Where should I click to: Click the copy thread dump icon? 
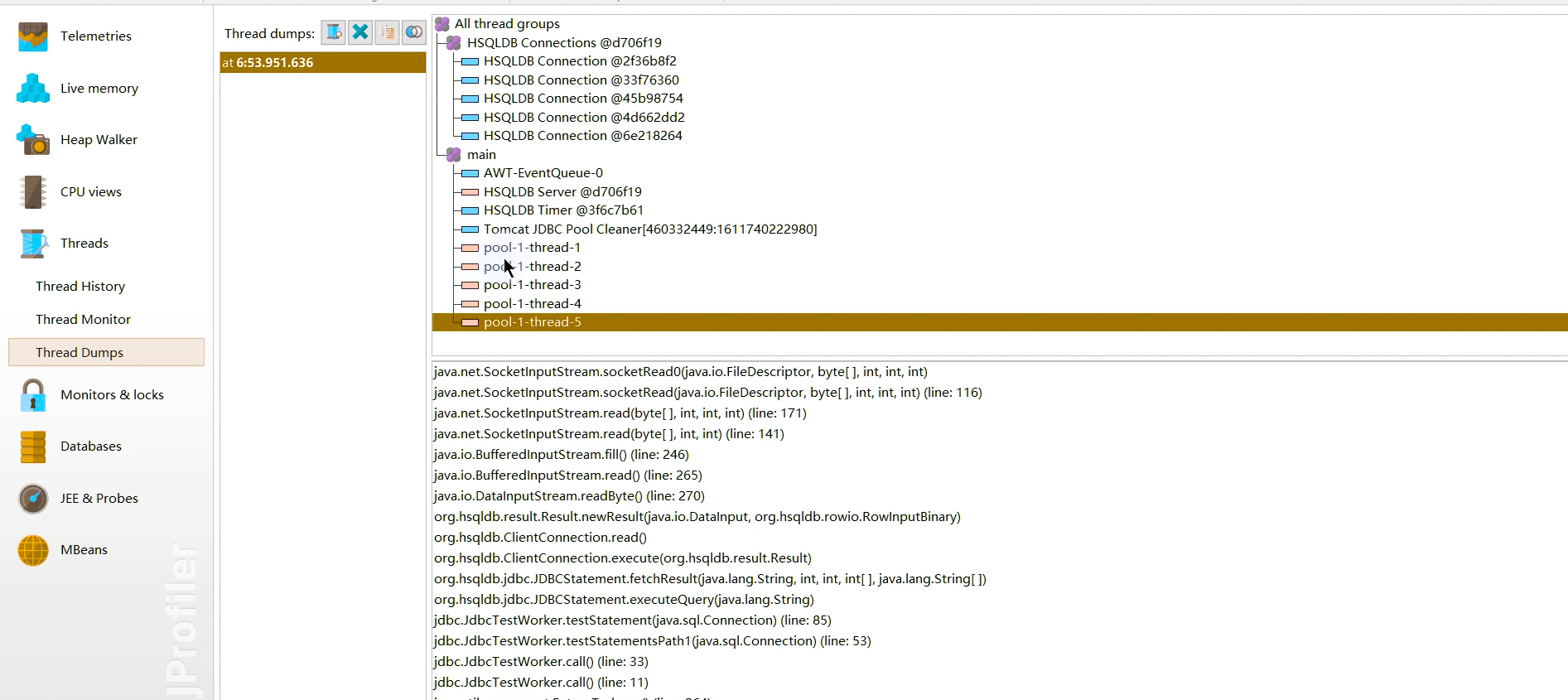click(x=387, y=32)
